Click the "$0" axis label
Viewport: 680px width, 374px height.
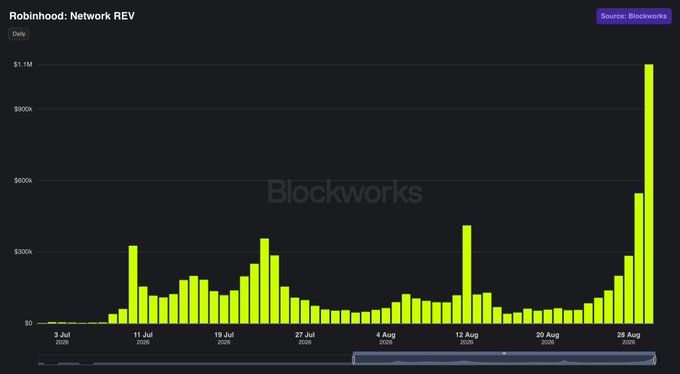[x=28, y=323]
